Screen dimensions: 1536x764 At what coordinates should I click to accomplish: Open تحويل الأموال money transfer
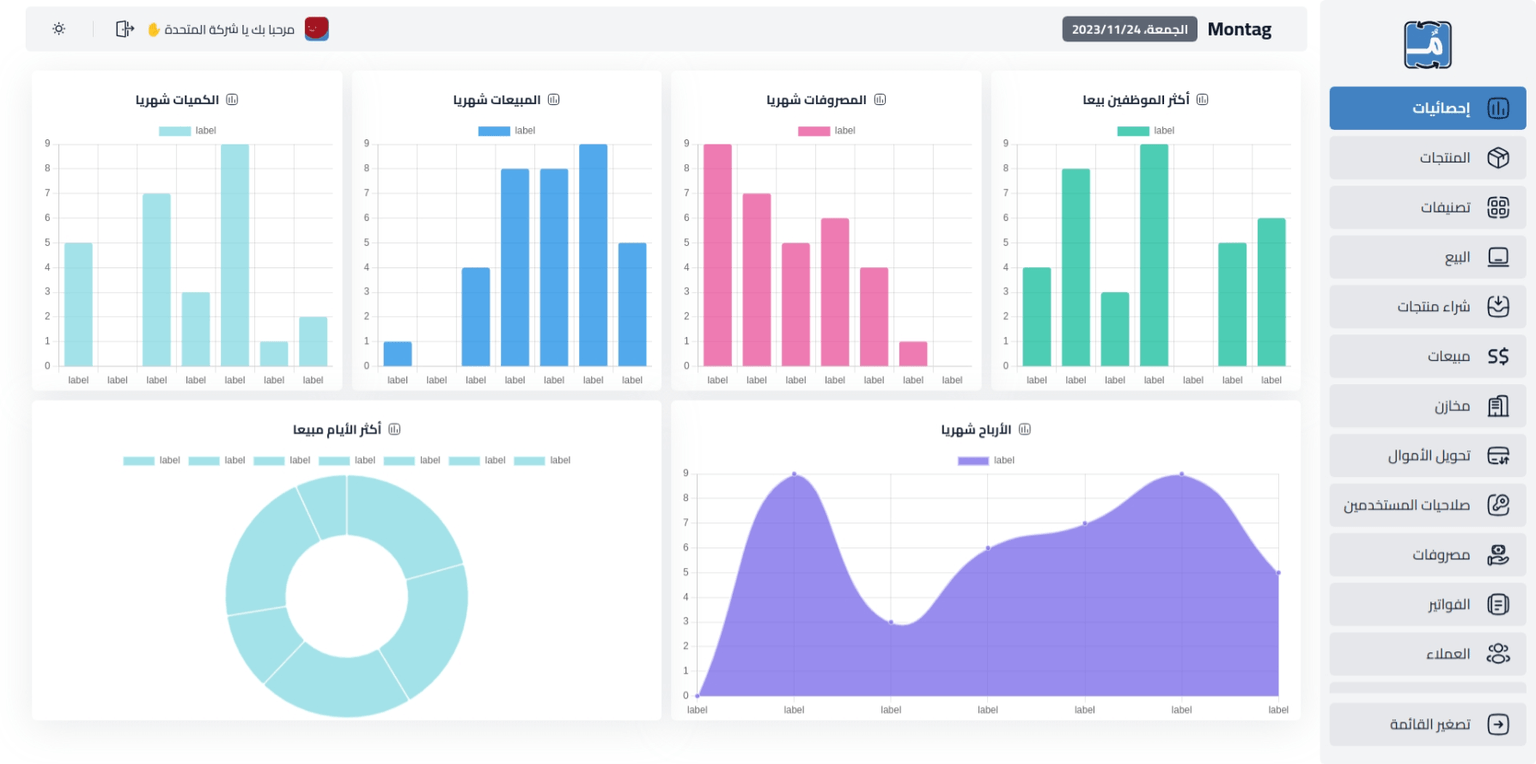click(1427, 455)
